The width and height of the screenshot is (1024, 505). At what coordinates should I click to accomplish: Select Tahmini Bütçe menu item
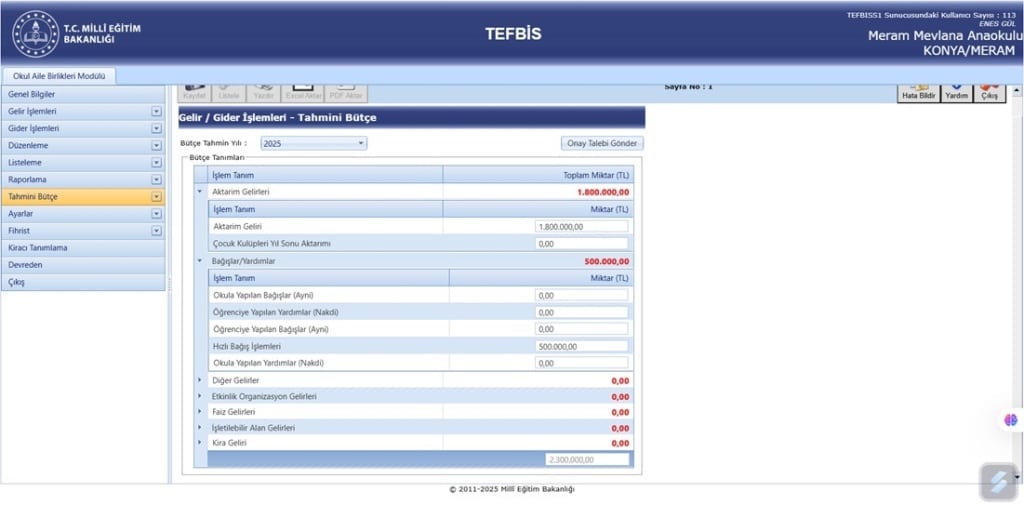click(x=83, y=197)
